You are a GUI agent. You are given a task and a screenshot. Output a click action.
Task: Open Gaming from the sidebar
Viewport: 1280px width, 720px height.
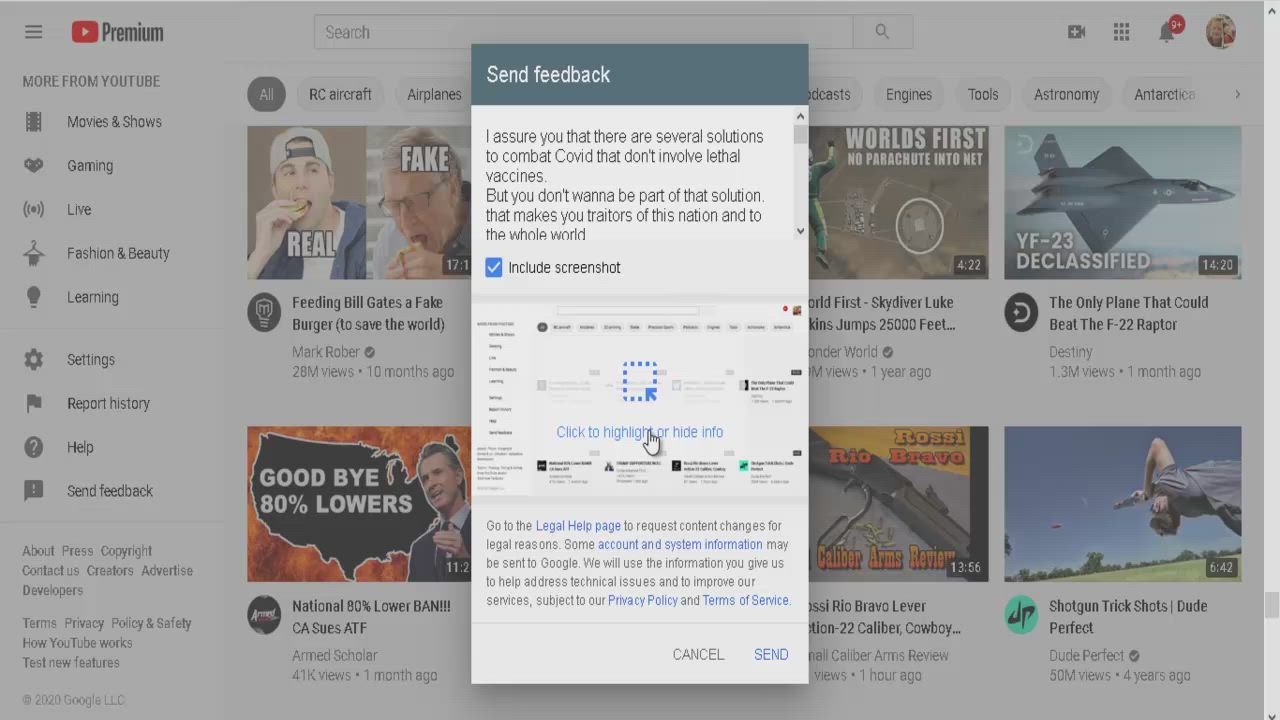click(x=90, y=166)
